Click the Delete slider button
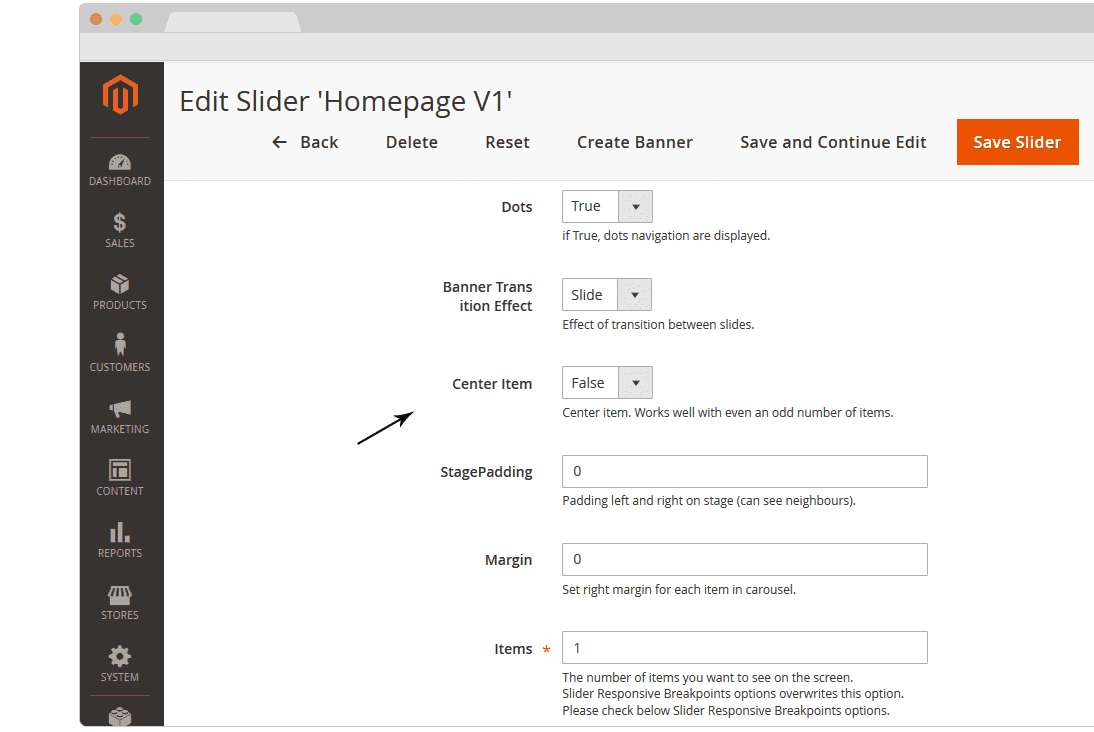1094x732 pixels. click(412, 142)
